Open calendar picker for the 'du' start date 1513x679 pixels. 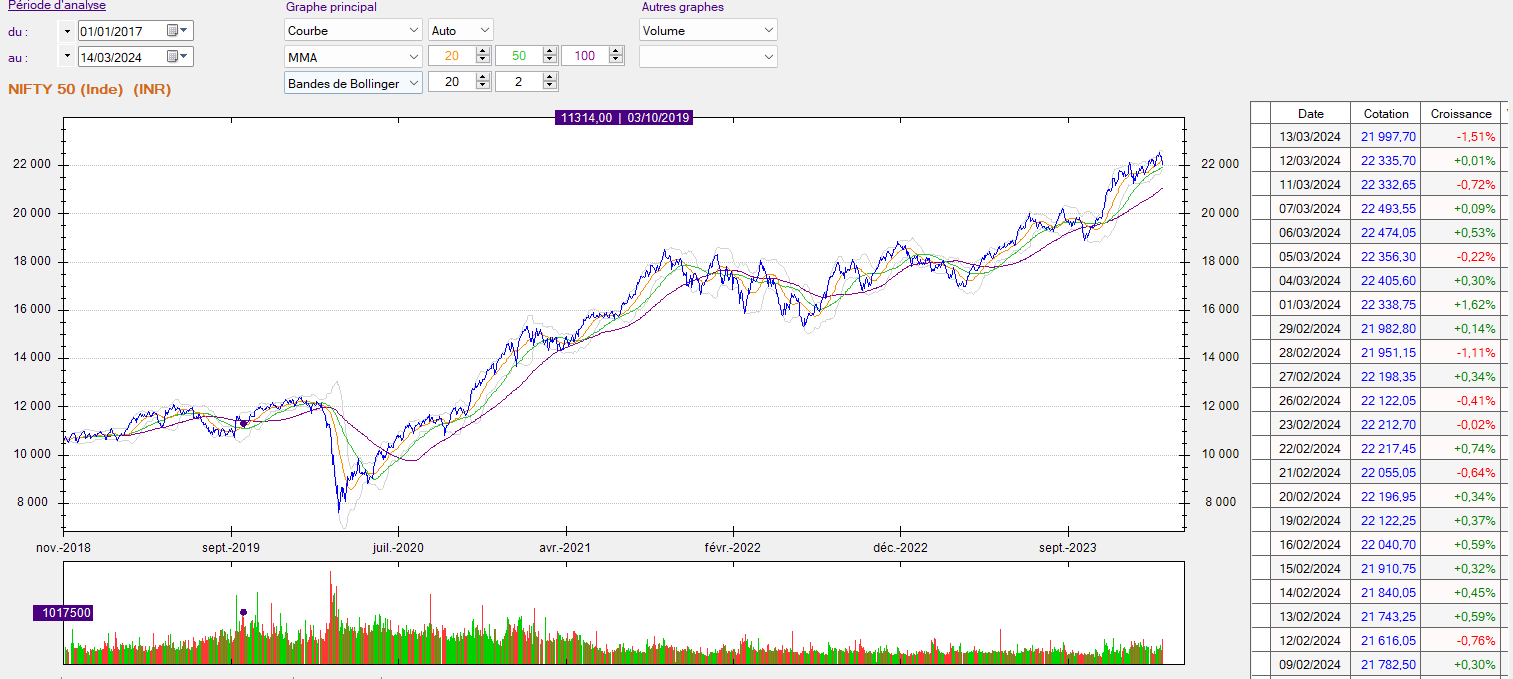[x=177, y=31]
